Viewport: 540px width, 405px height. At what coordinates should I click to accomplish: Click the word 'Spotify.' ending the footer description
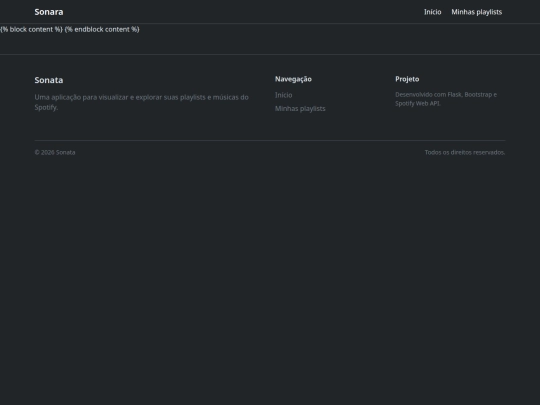(x=46, y=107)
